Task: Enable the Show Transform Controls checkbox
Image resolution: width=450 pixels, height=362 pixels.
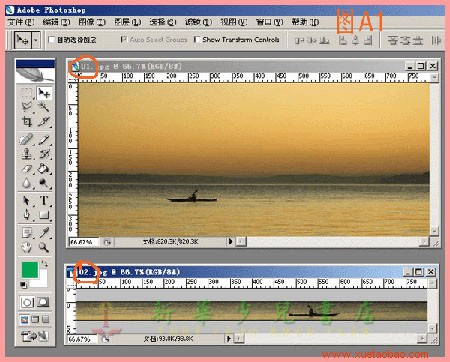Action: pos(197,39)
